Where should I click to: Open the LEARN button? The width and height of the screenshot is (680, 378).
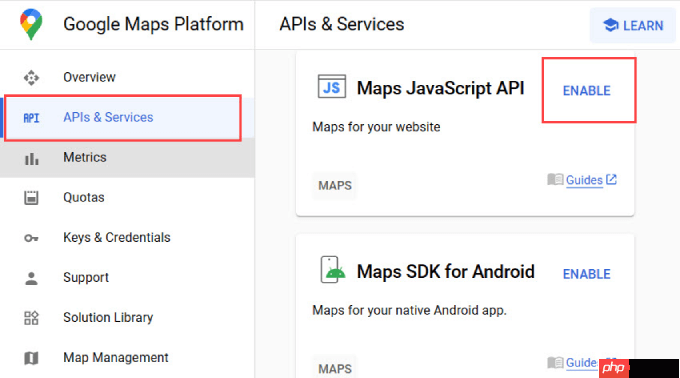633,26
